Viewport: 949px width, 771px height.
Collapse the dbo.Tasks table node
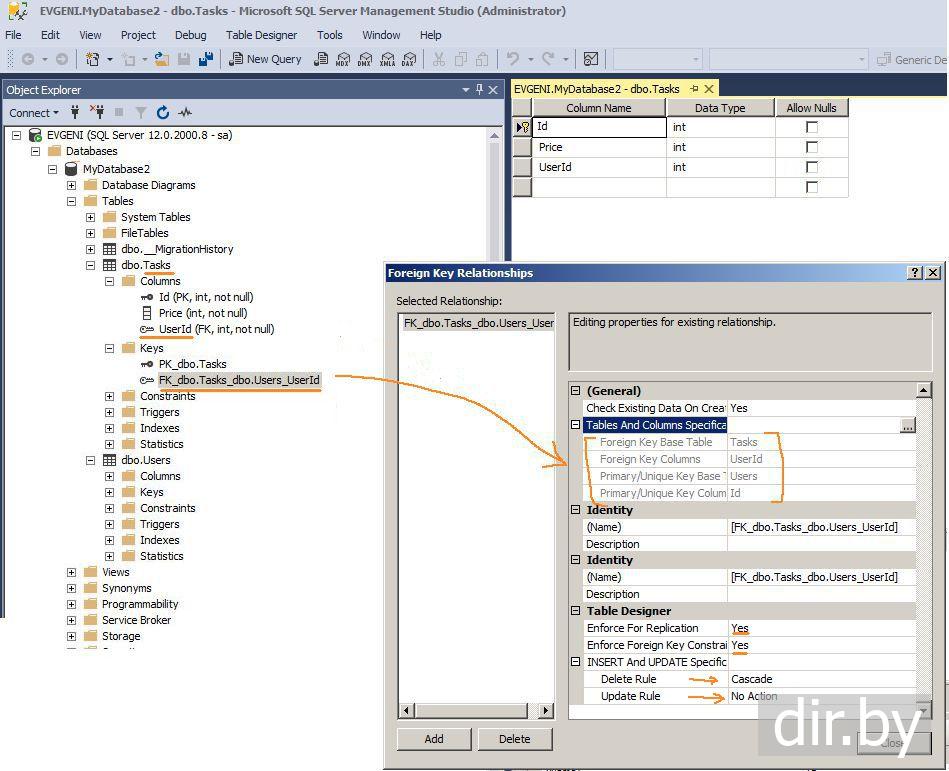coord(91,265)
